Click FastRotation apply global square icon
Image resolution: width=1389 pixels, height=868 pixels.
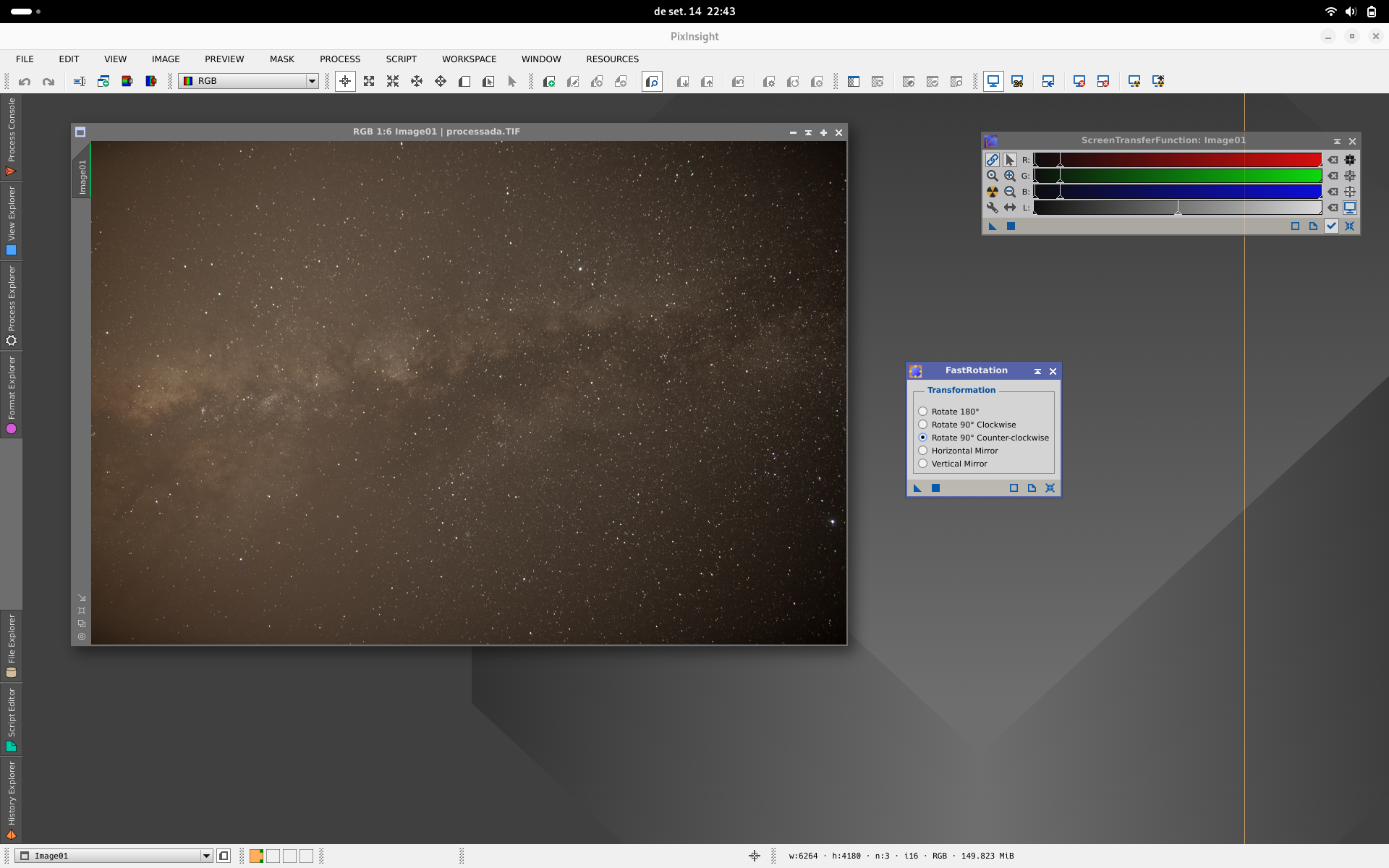pos(935,488)
